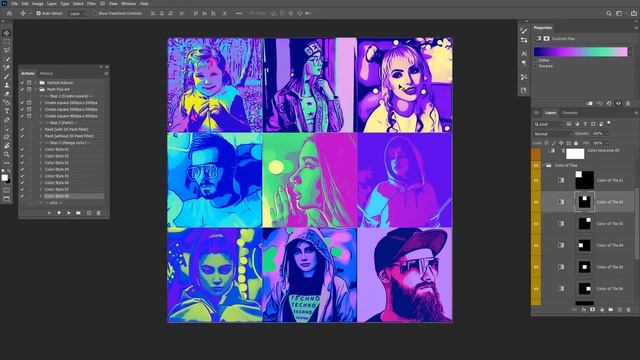Toggle visibility of Color of Tiles group
This screenshot has height=360, width=640.
pos(536,166)
